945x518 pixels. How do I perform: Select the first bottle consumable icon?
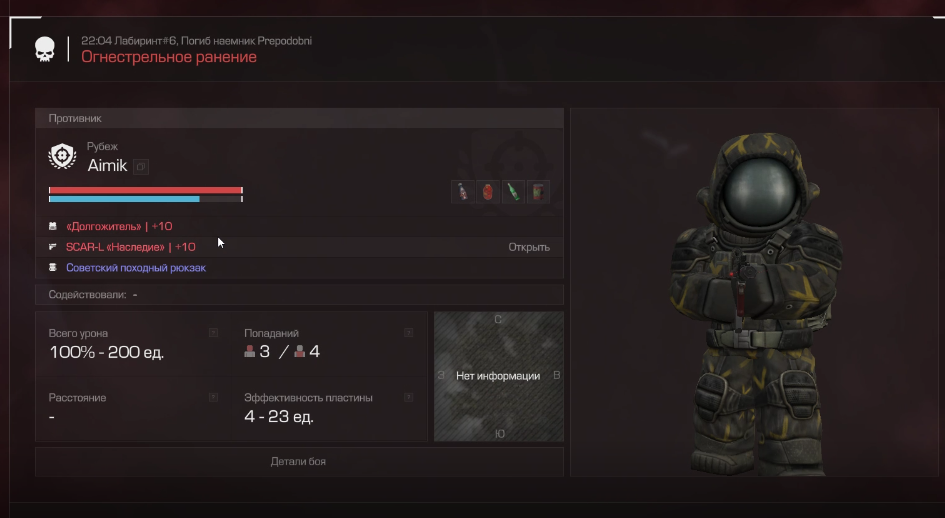[462, 192]
